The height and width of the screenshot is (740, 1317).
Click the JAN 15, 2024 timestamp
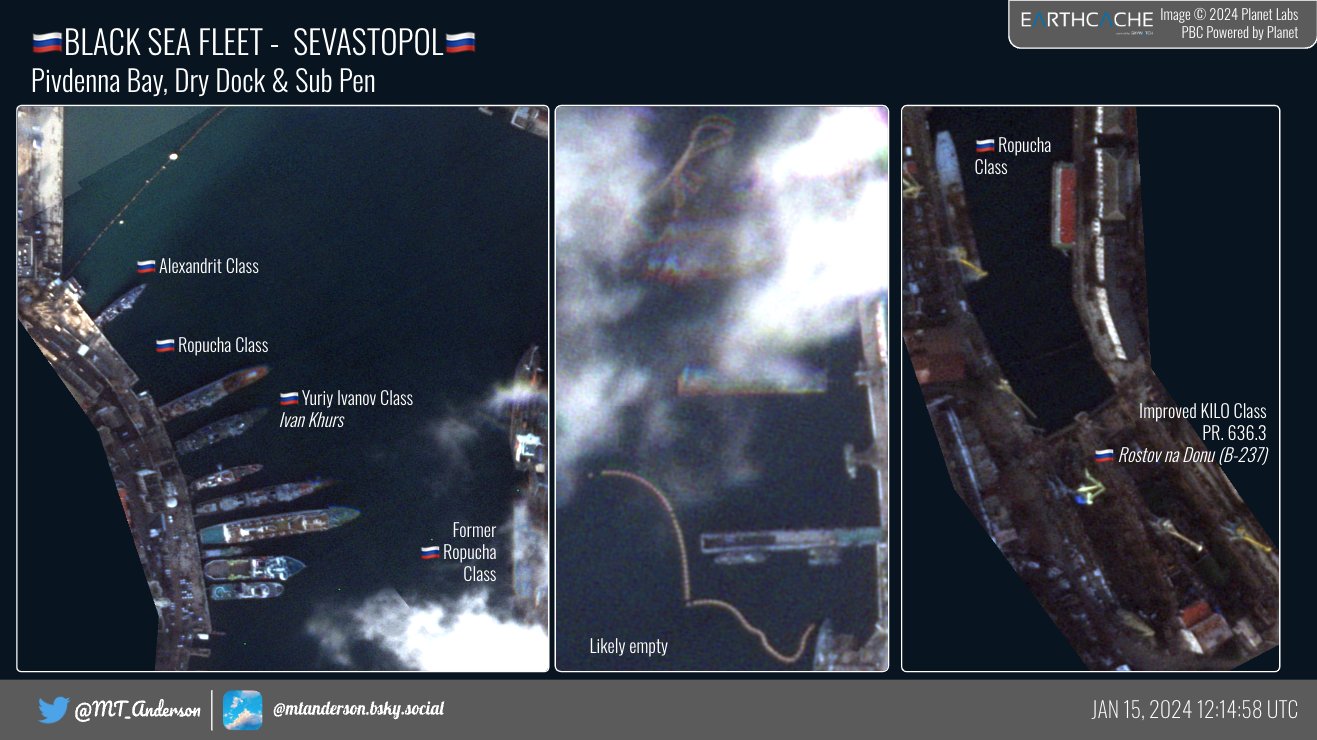coord(1194,710)
